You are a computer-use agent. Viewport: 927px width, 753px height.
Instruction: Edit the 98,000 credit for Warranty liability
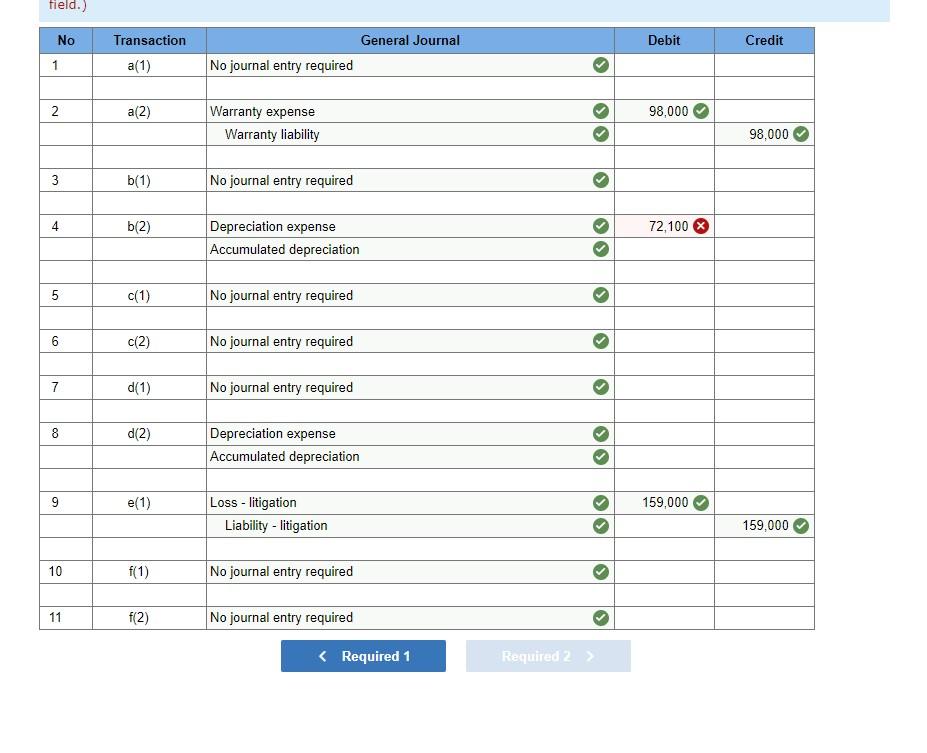click(764, 134)
